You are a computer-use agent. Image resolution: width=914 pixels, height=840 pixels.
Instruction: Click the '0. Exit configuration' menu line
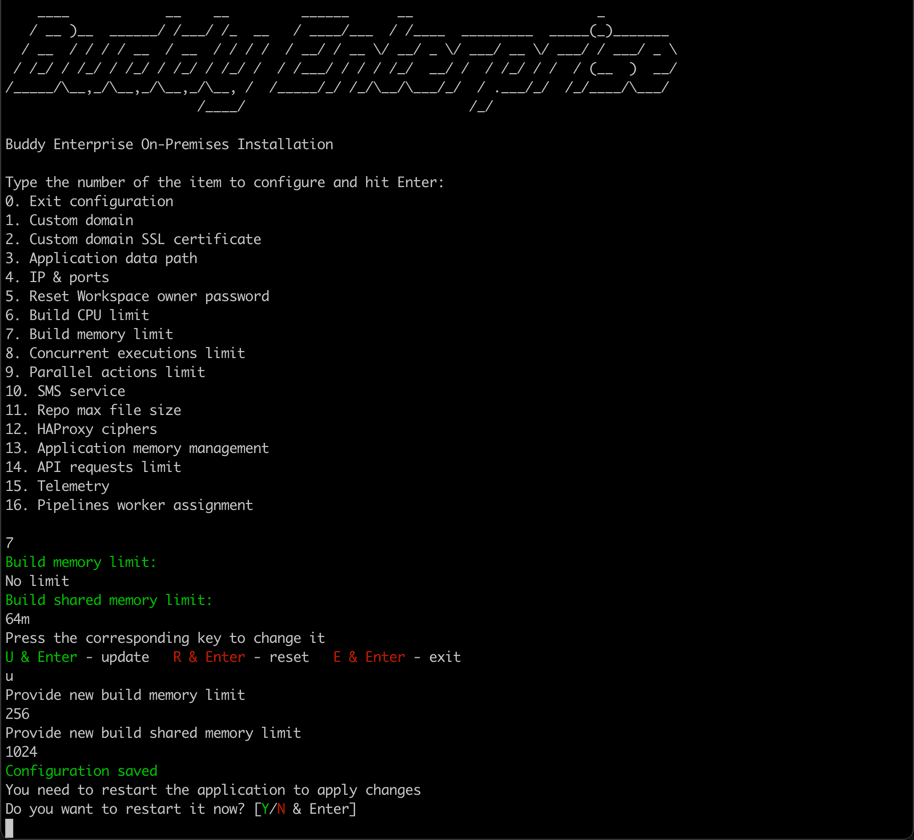pyautogui.click(x=89, y=201)
